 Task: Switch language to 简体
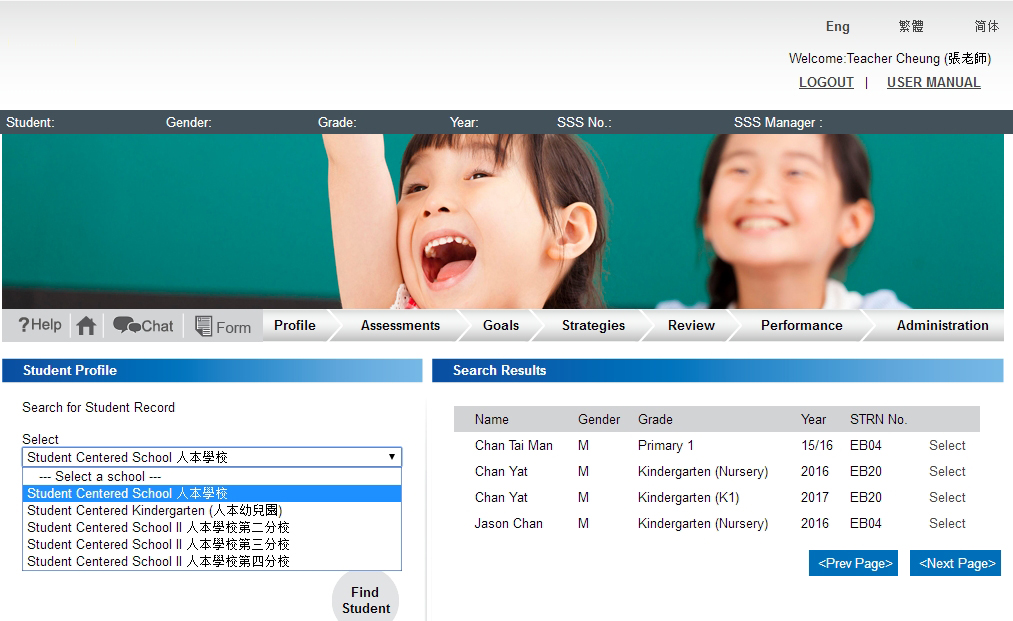click(987, 26)
